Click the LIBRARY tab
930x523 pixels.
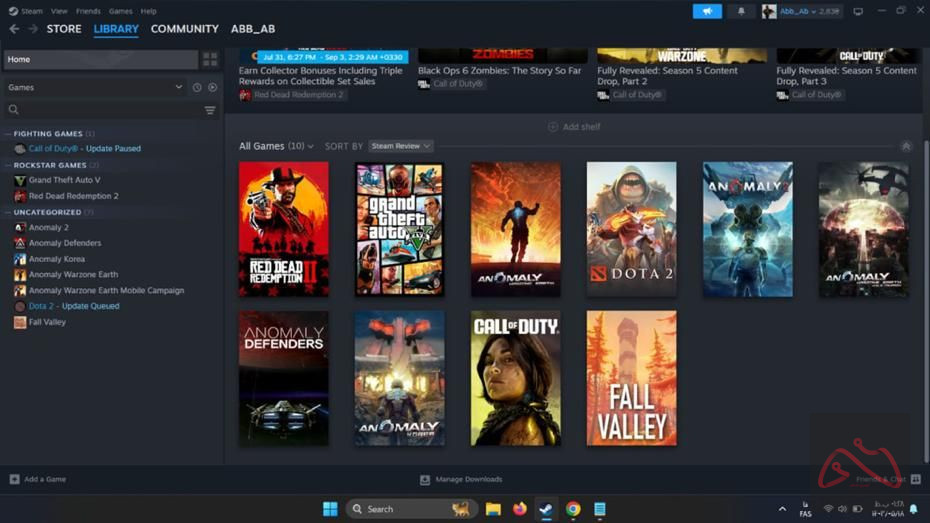(x=116, y=29)
